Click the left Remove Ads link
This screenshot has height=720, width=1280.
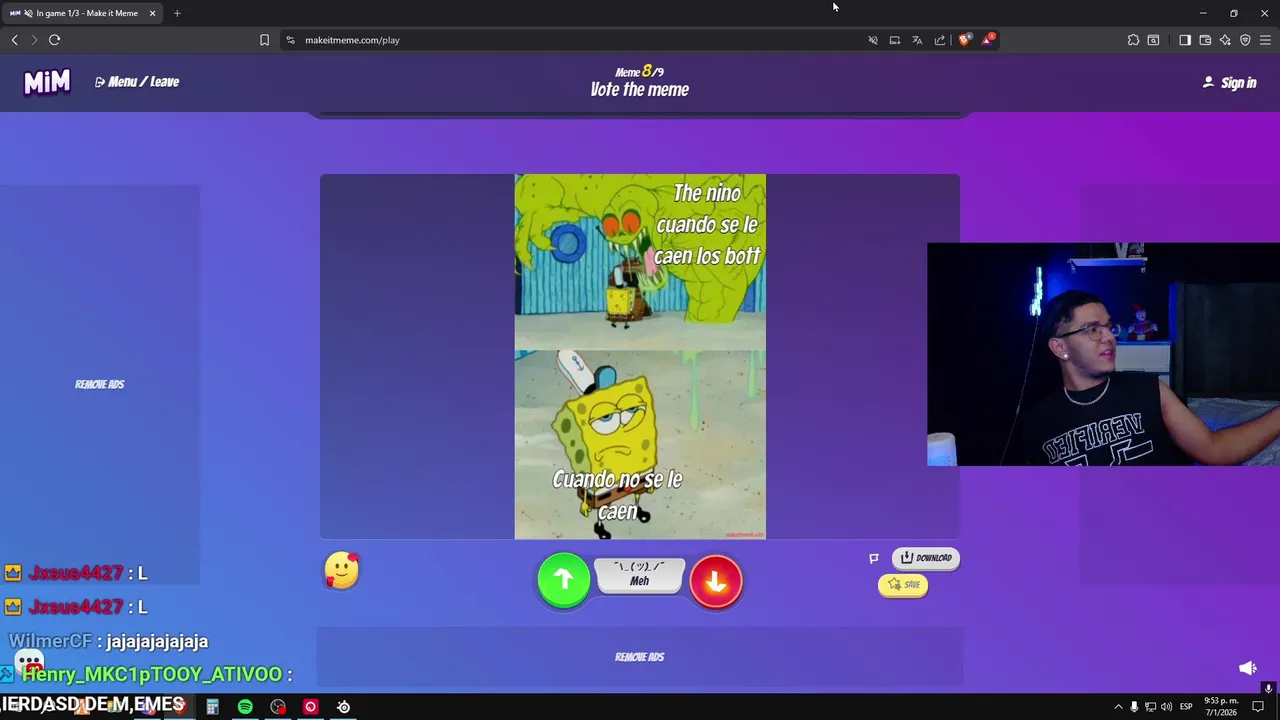tap(100, 384)
